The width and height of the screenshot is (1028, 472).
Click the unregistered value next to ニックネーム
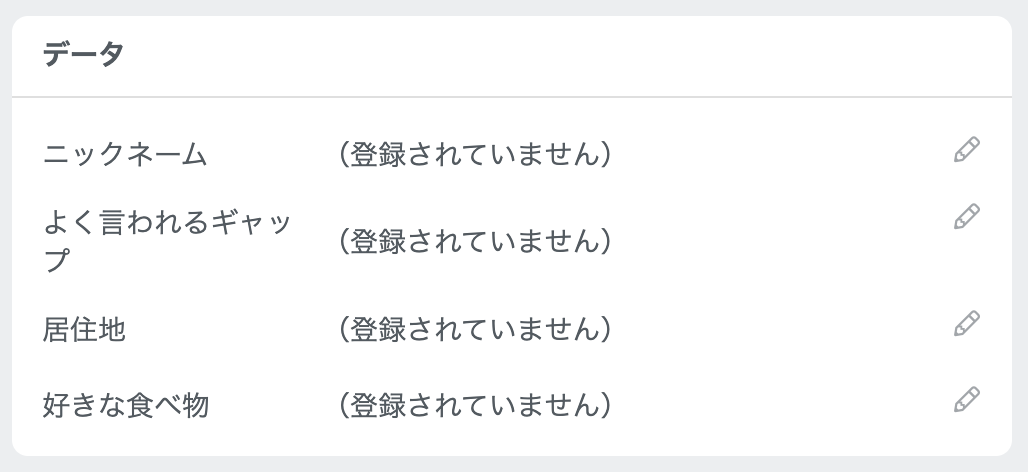click(x=475, y=155)
